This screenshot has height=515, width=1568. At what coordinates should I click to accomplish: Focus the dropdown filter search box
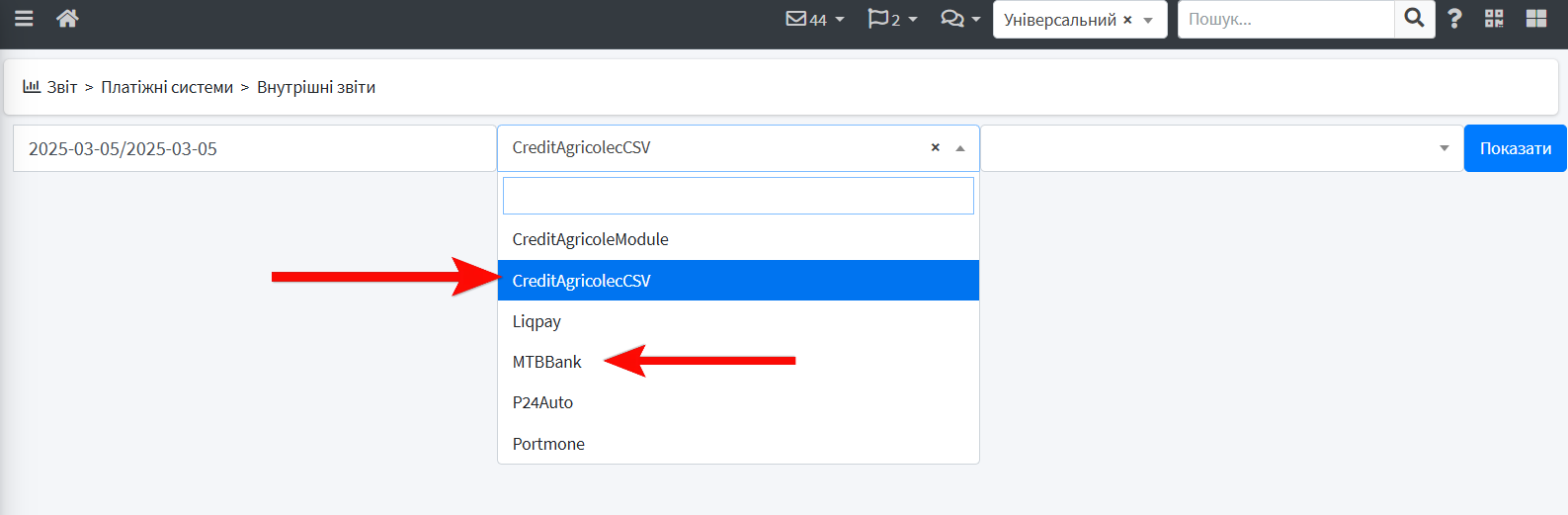tap(738, 196)
